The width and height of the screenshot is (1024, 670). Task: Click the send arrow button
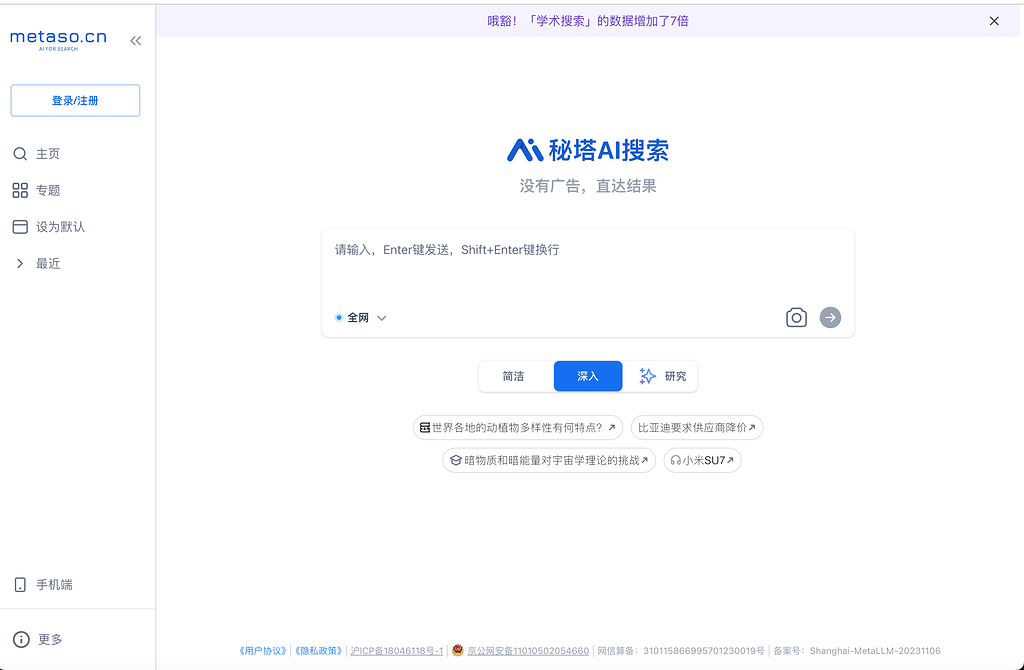pos(830,317)
